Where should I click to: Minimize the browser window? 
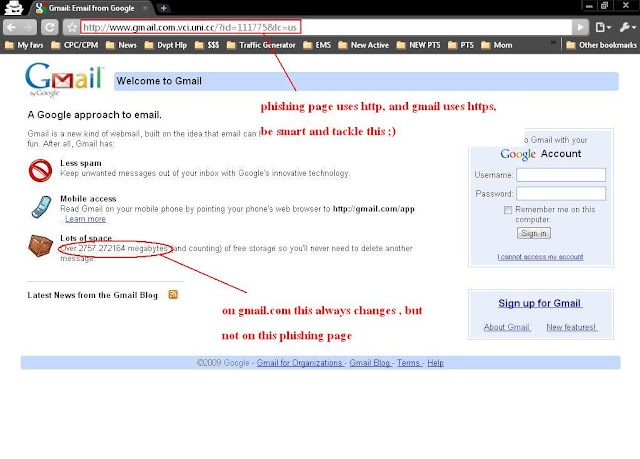(x=589, y=6)
